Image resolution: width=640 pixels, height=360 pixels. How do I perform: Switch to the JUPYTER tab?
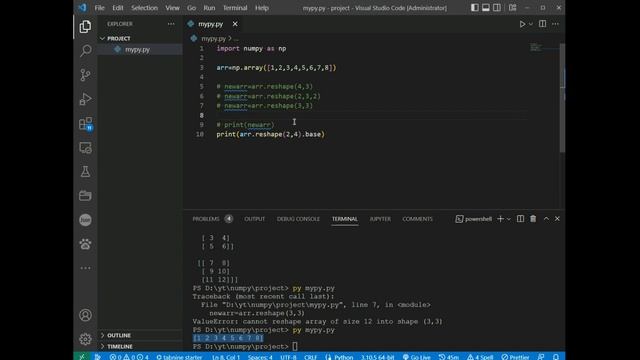[380, 219]
